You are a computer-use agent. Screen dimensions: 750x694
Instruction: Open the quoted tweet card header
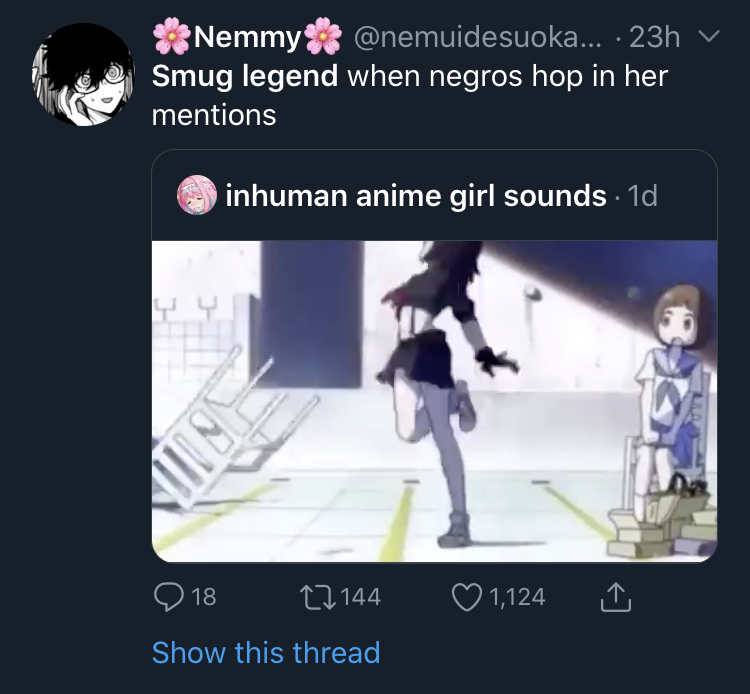point(434,195)
